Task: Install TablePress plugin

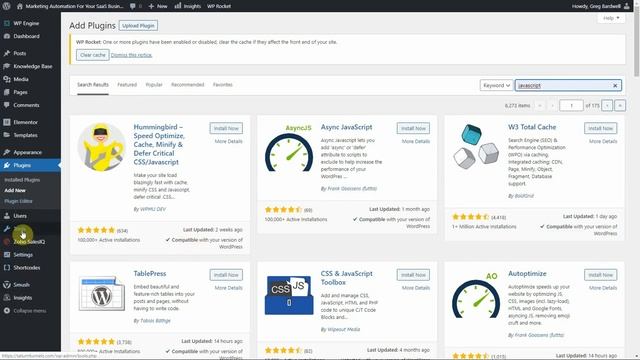Action: pyautogui.click(x=226, y=275)
